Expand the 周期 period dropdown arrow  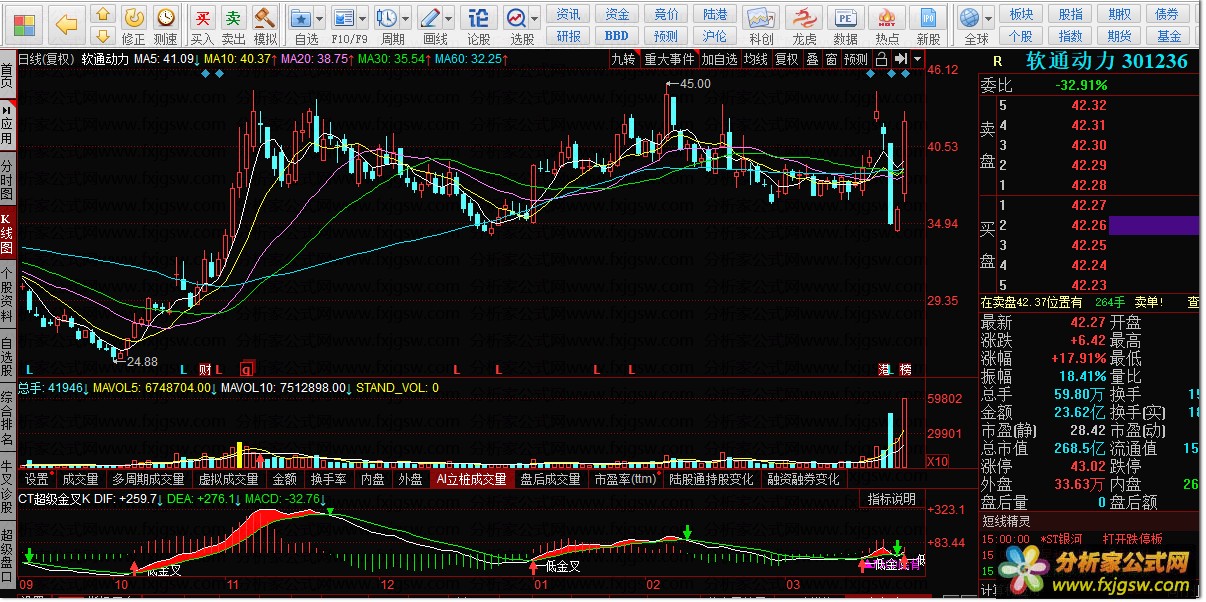click(x=407, y=19)
